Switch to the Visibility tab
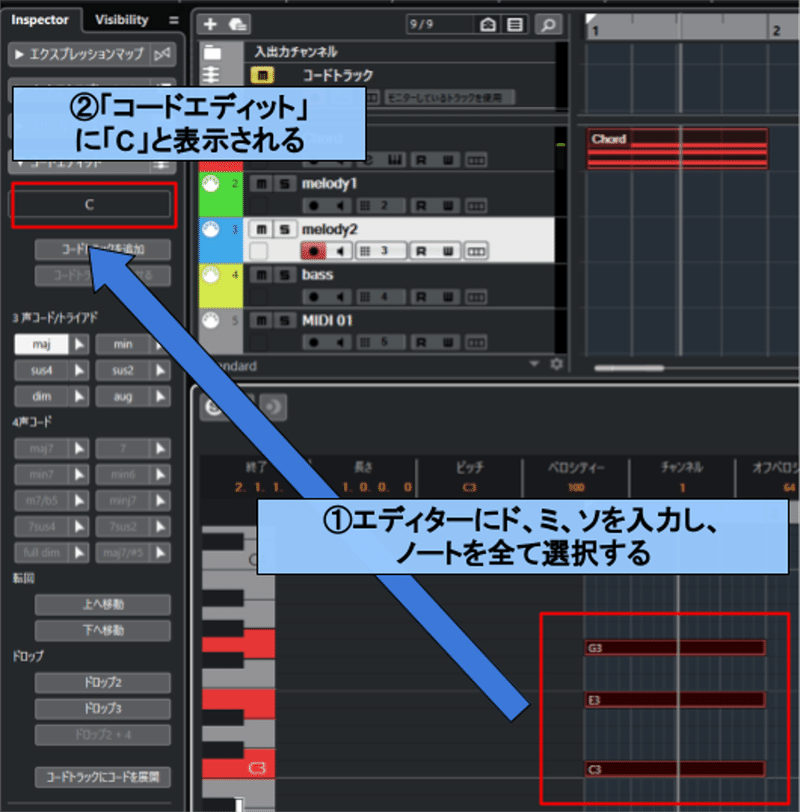 click(x=122, y=20)
